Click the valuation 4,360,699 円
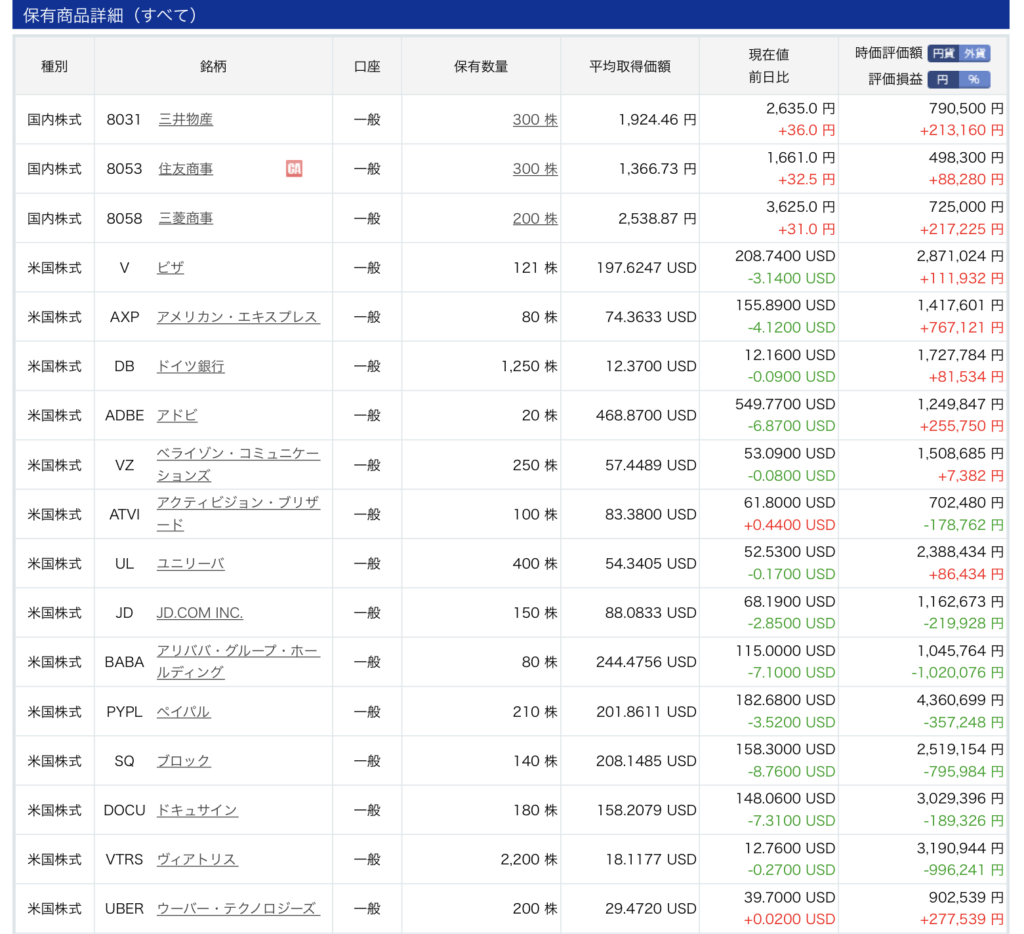This screenshot has height=934, width=1024. point(960,700)
